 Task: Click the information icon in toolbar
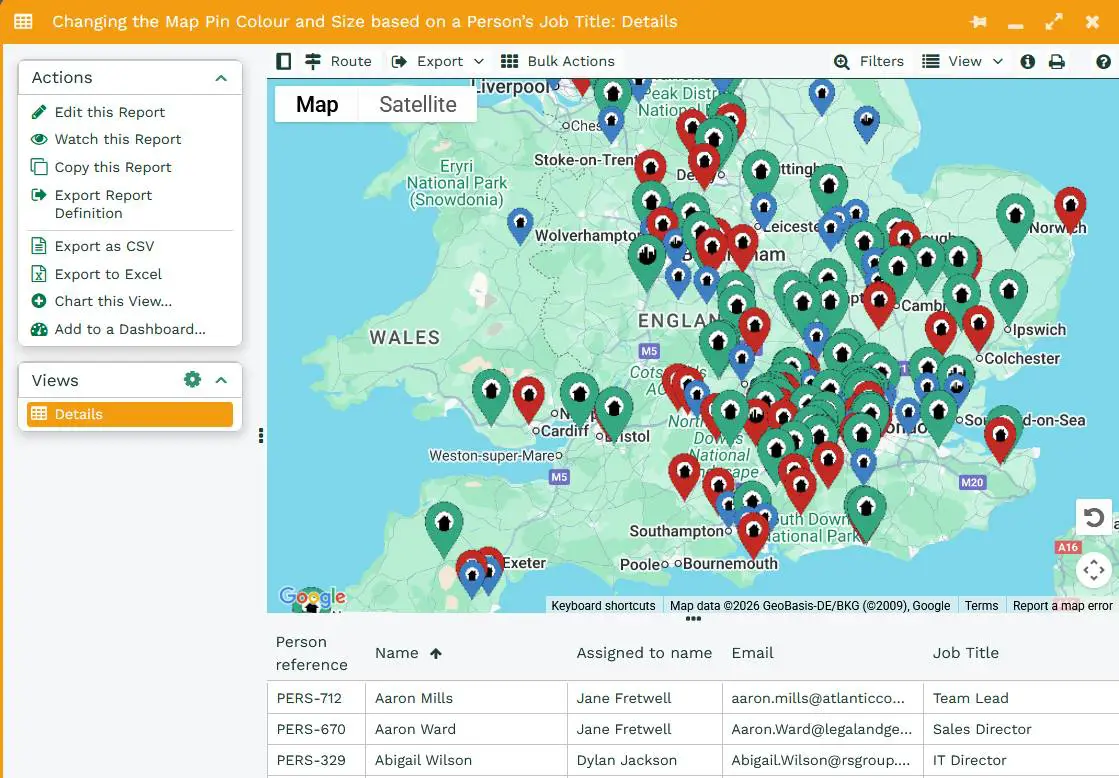point(1027,61)
